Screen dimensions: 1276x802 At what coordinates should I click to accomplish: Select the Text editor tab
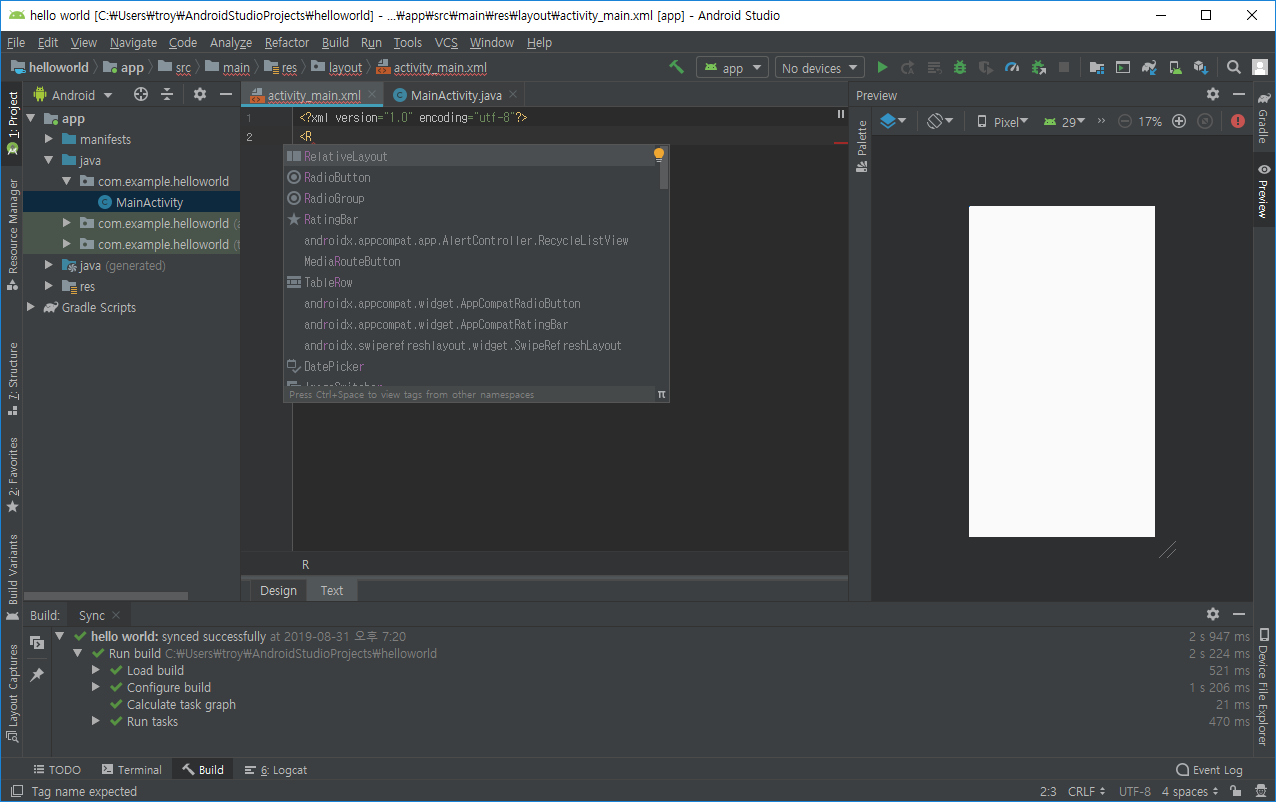[332, 590]
